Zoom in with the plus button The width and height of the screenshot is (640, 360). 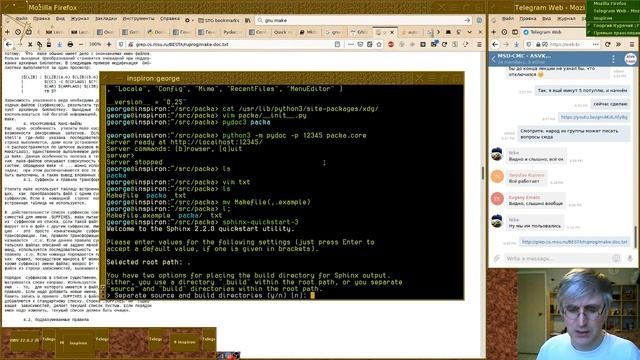109,44
